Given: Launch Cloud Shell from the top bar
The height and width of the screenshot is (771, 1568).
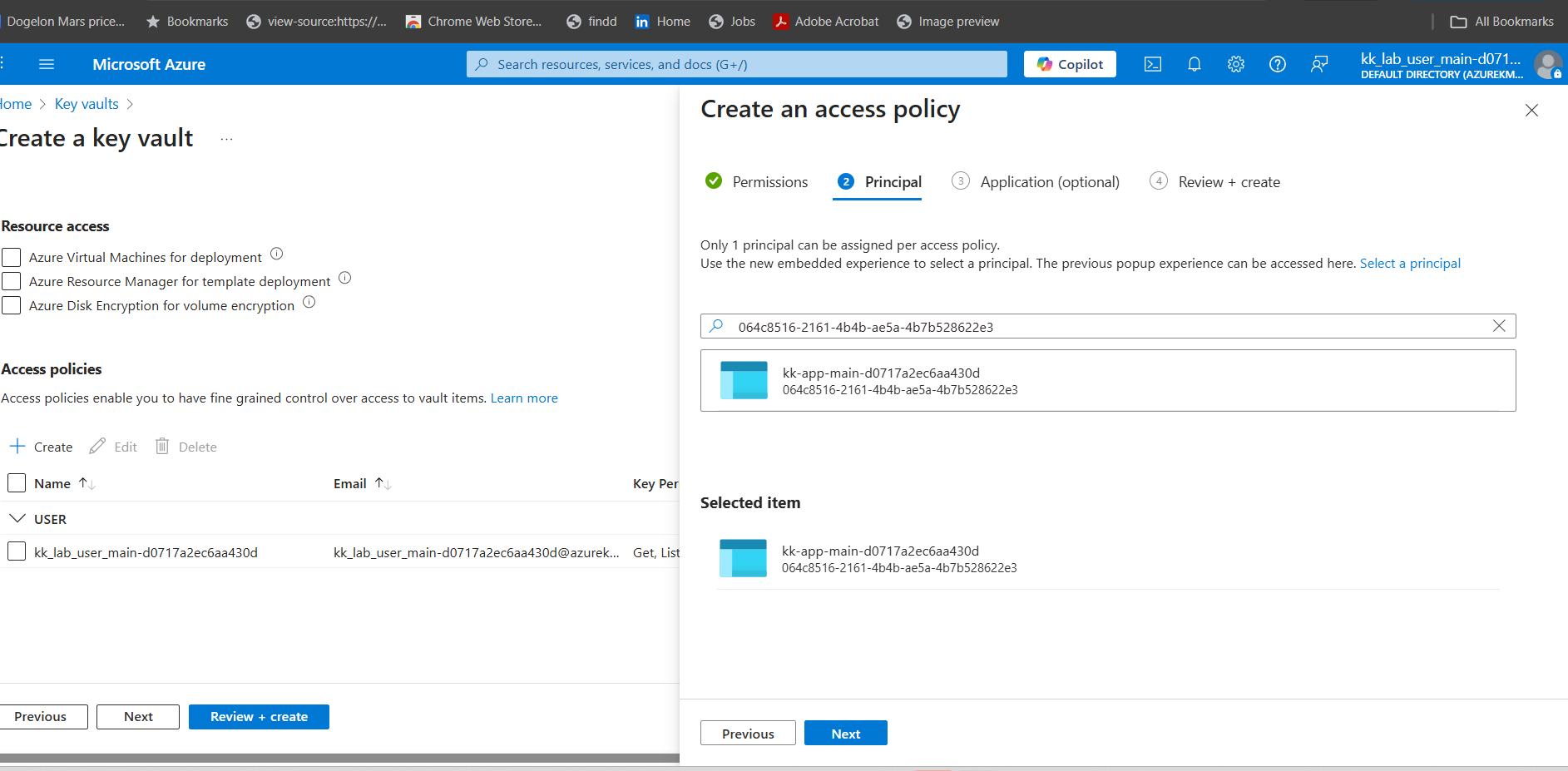Looking at the screenshot, I should tap(1153, 64).
